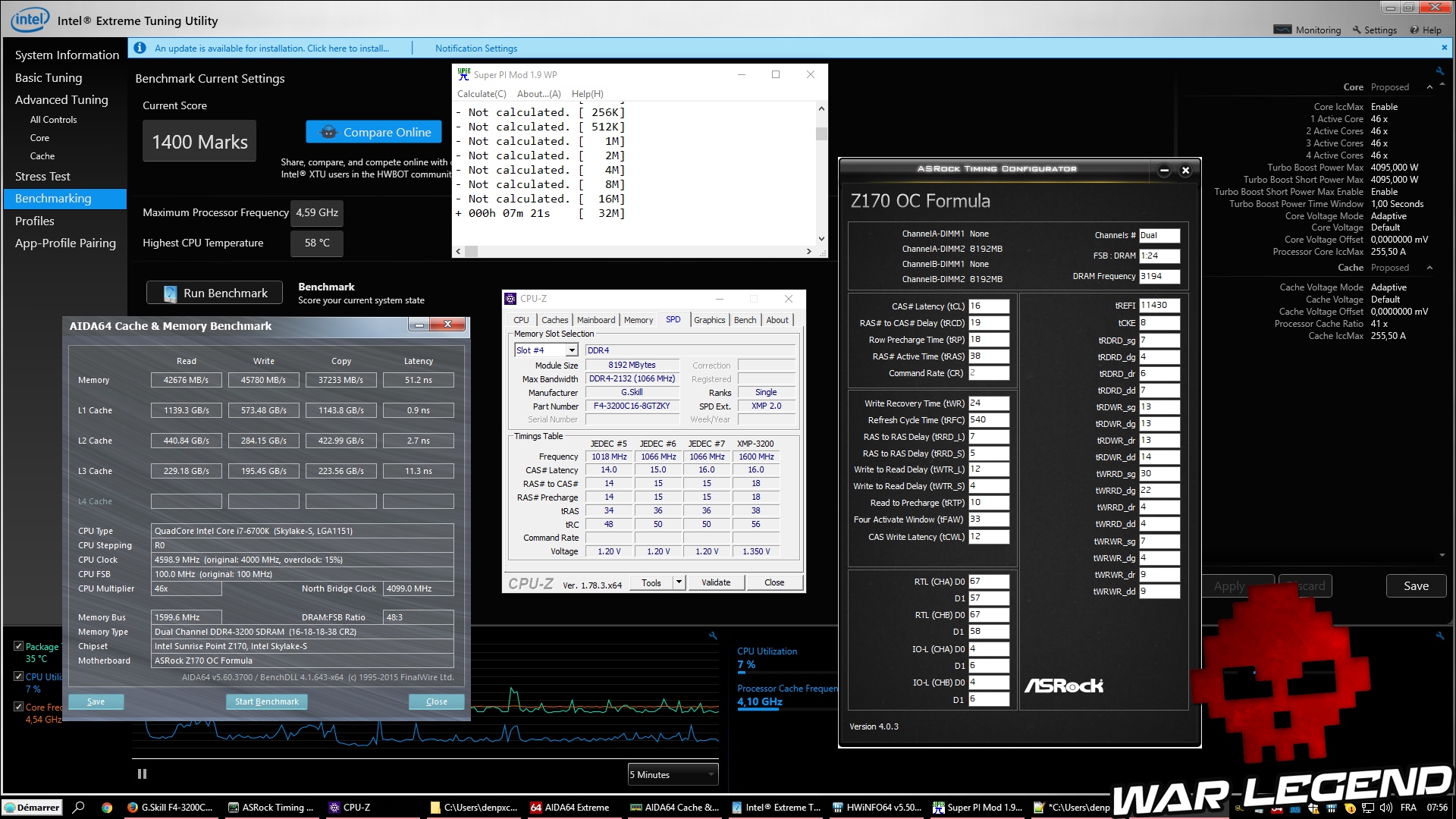The image size is (1456, 819).
Task: Open Calculate menu in Super PI
Action: point(481,94)
